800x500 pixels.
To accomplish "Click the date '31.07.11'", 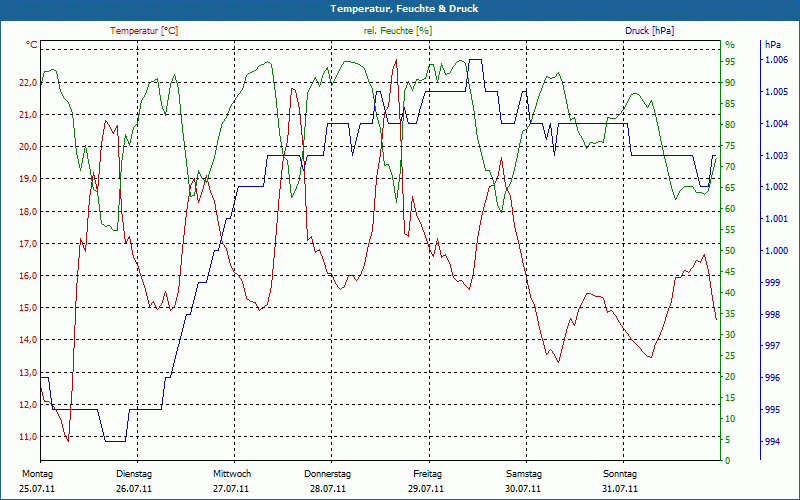I will pos(619,489).
